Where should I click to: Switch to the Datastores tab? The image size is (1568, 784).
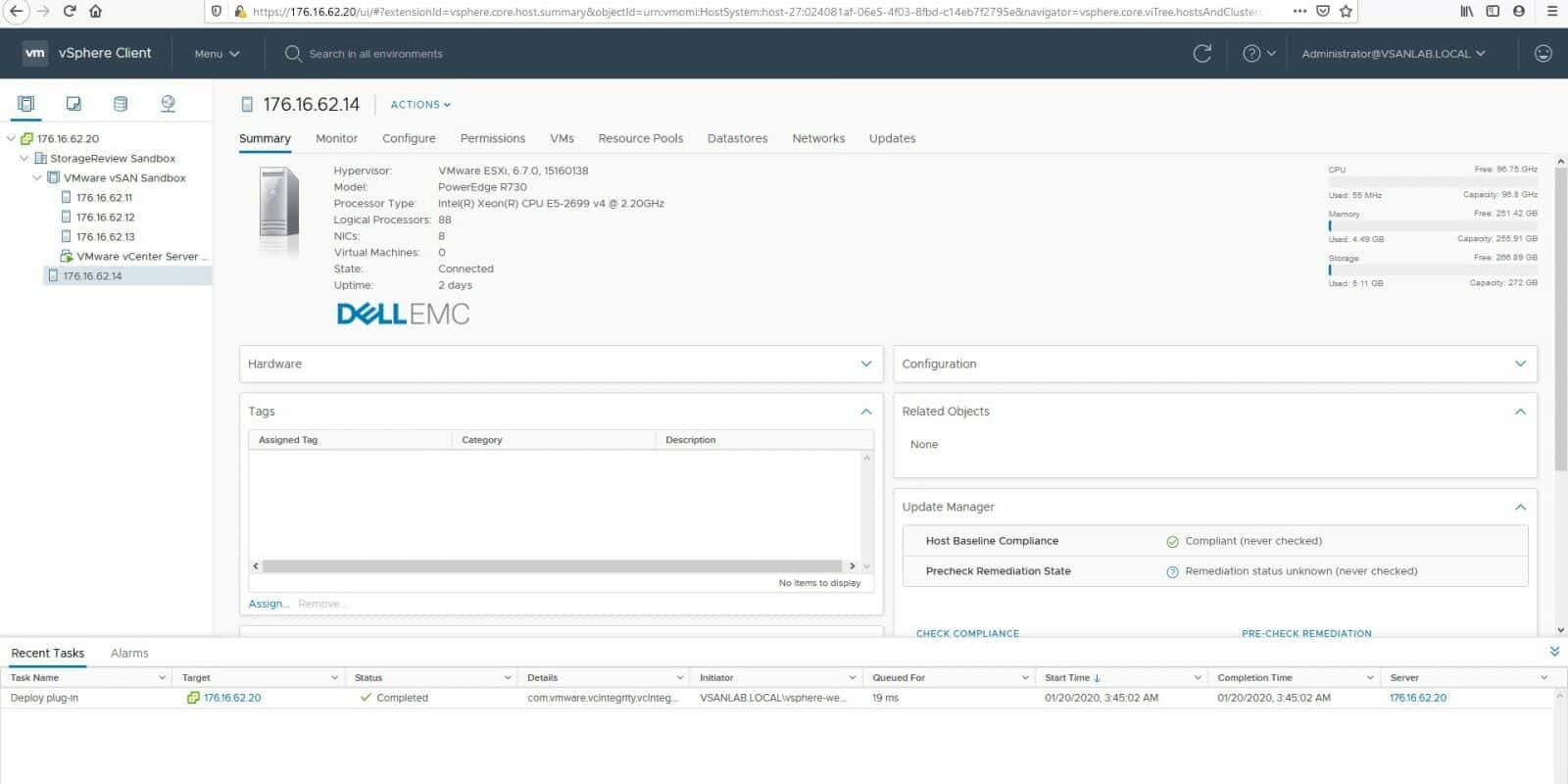click(x=738, y=139)
